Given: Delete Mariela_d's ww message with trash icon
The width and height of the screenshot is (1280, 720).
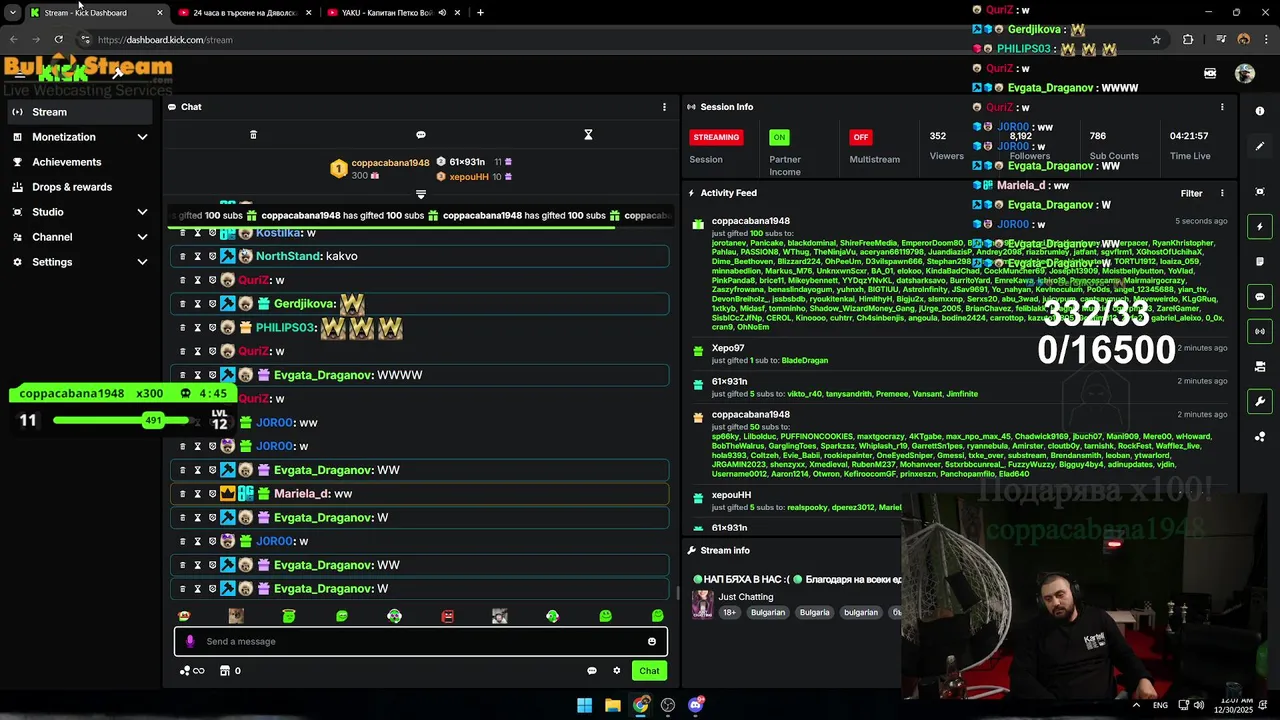Looking at the screenshot, I should click(182, 494).
